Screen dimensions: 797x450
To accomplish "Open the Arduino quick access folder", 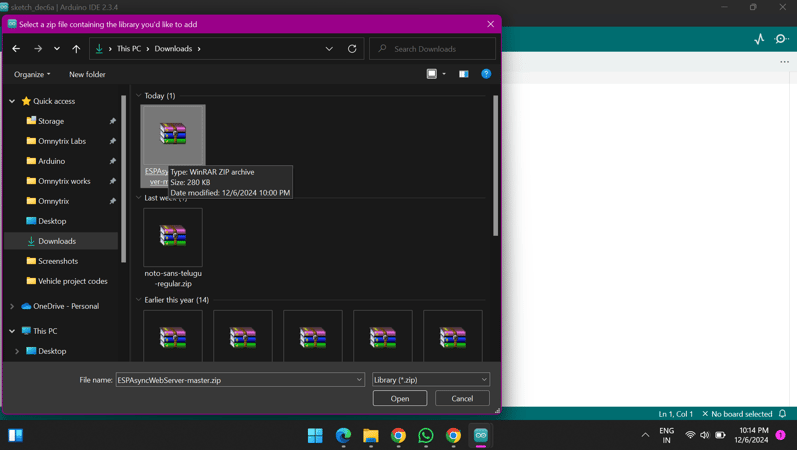I will (51, 161).
